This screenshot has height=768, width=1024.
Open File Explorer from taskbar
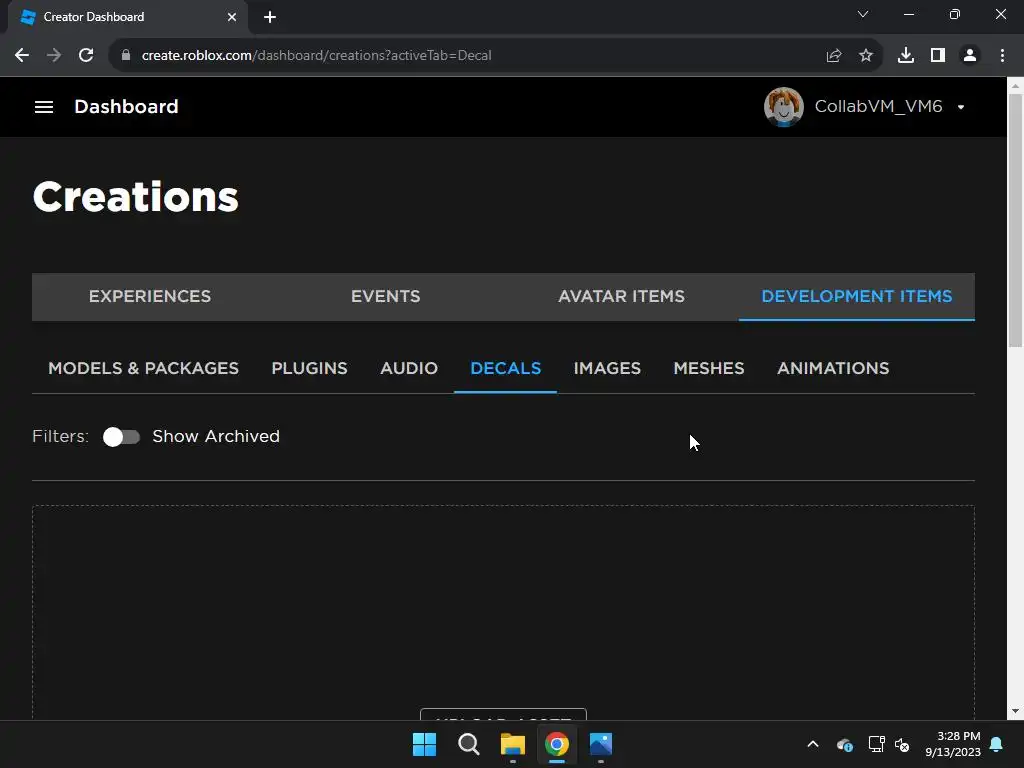pos(513,744)
